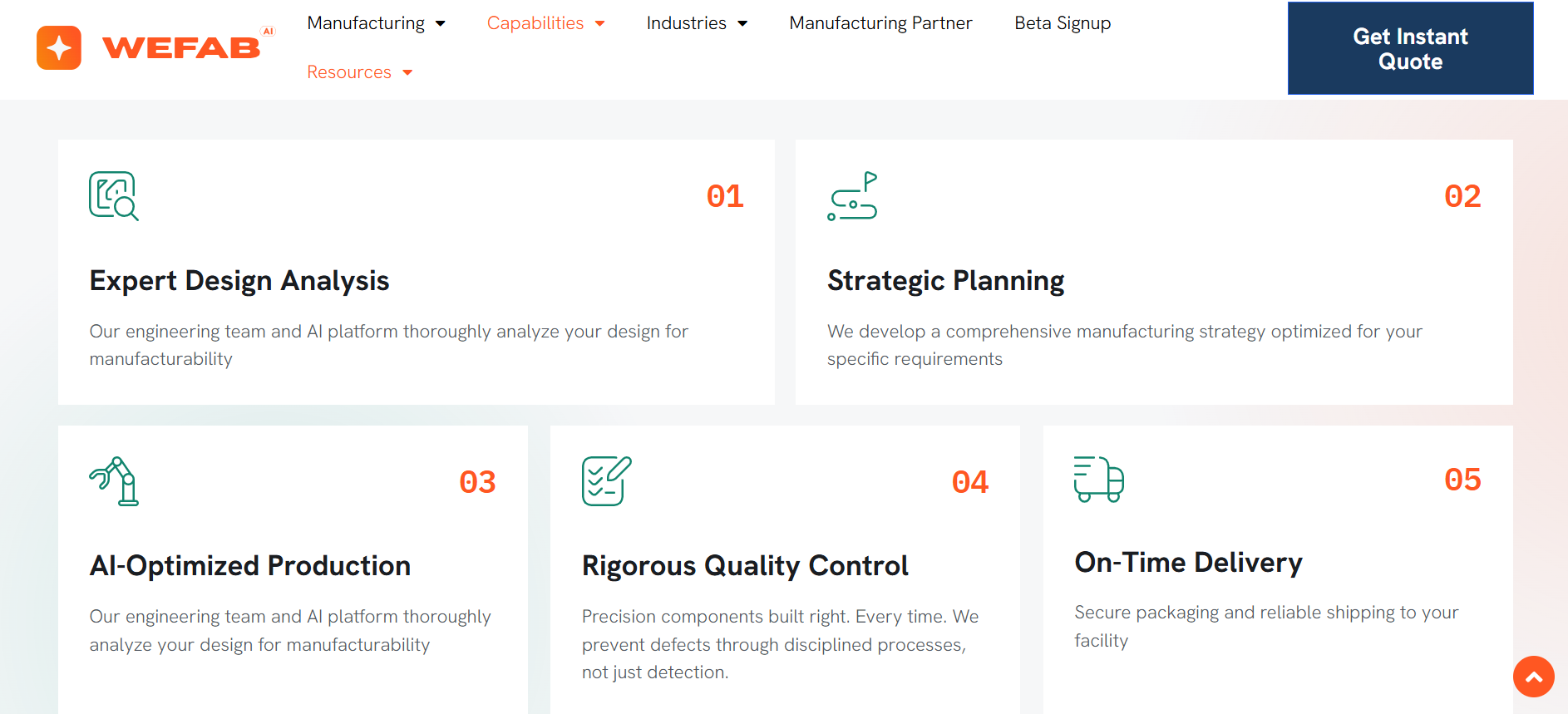Expand the Manufacturing dropdown arrow
The image size is (1568, 714).
pos(441,23)
